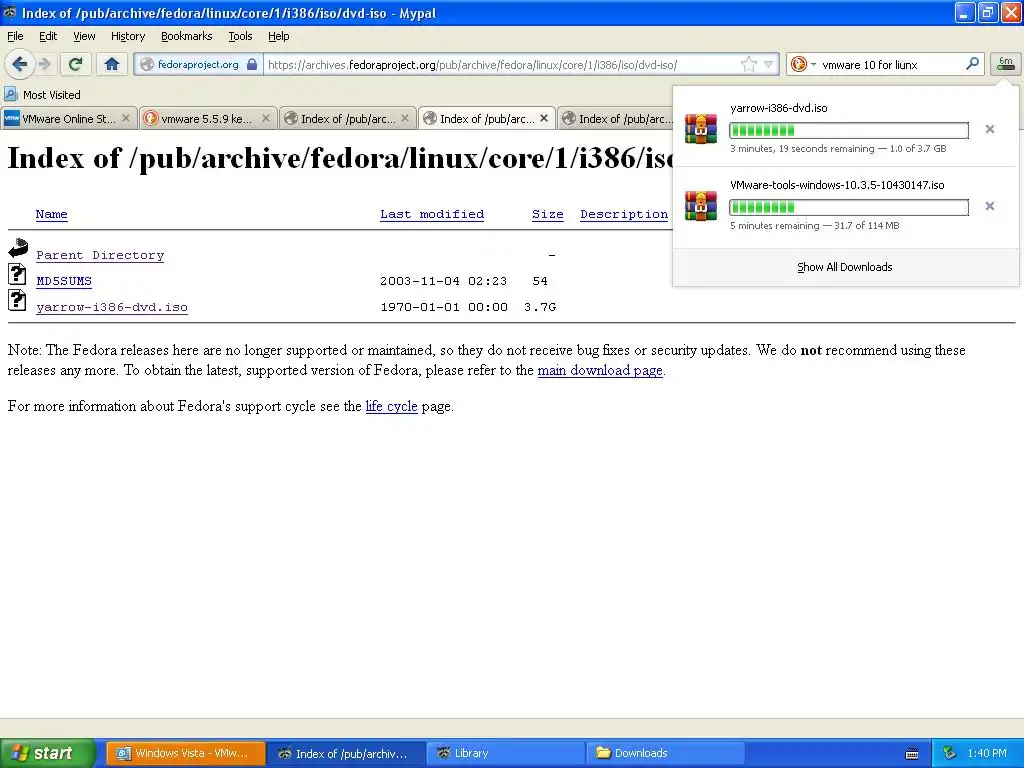Open the Tools menu
Viewport: 1024px width, 768px height.
240,36
